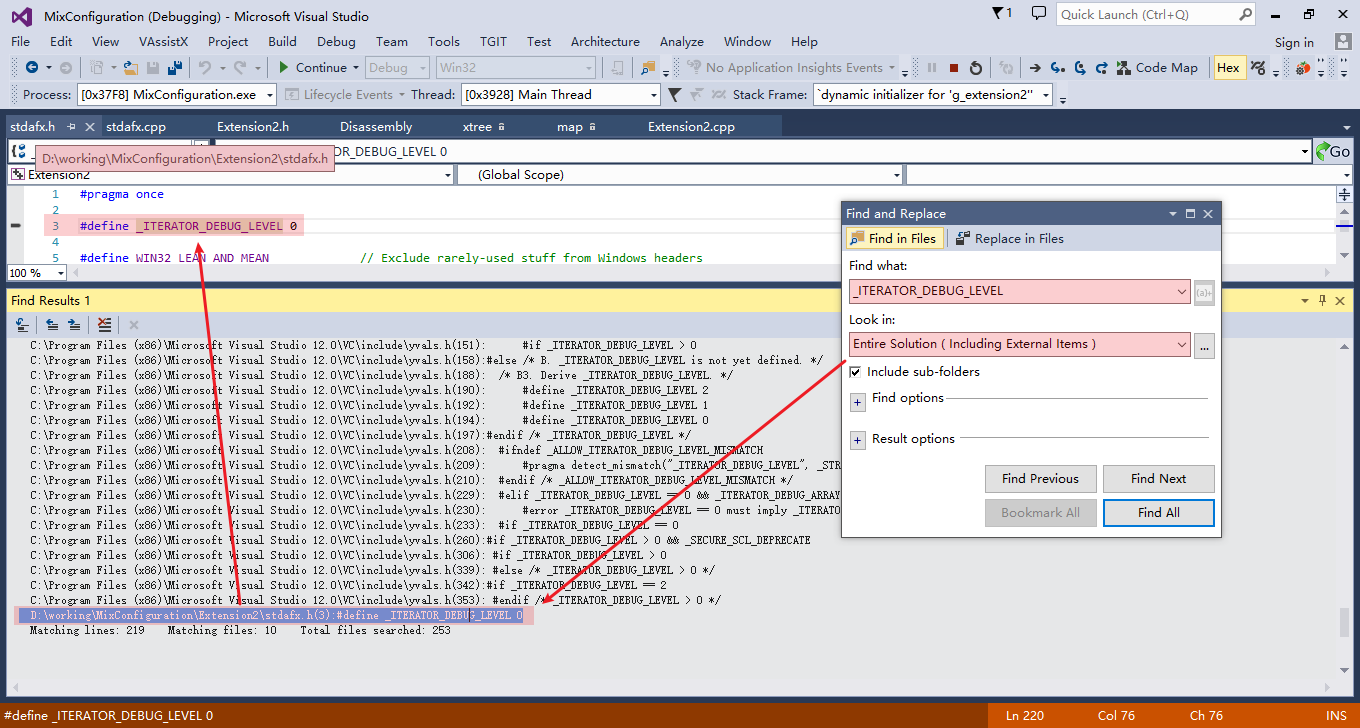Image resolution: width=1360 pixels, height=728 pixels.
Task: Click the Find Previous button
Action: point(1040,479)
